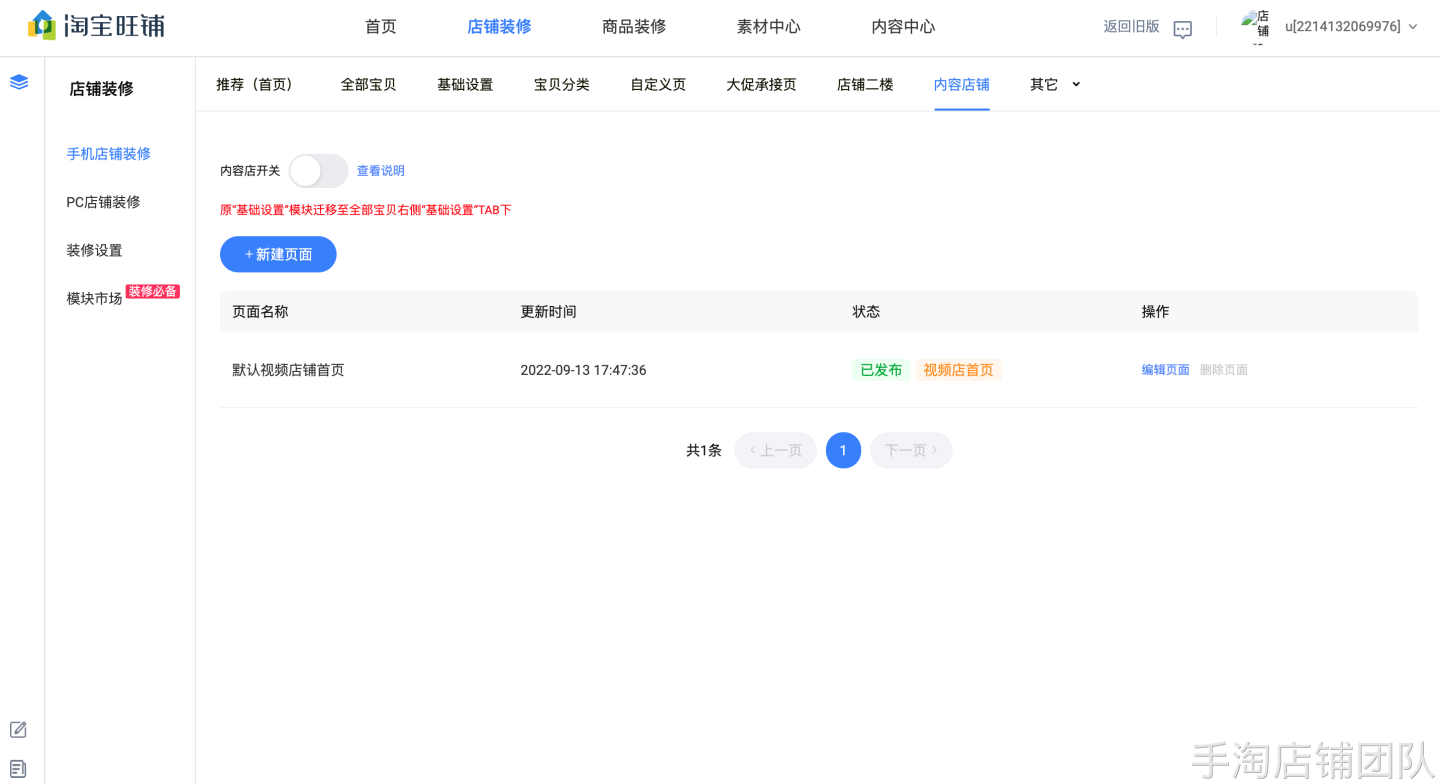Click the 新建页面 button
The image size is (1440, 784).
(278, 254)
